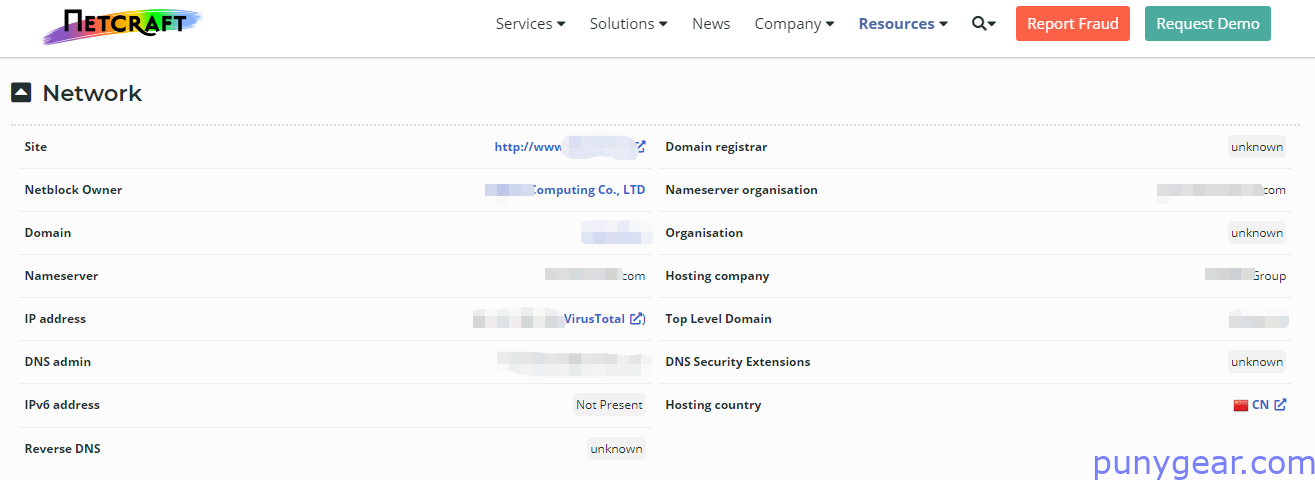This screenshot has width=1315, height=480.
Task: Open the Resources dropdown menu
Action: point(903,24)
